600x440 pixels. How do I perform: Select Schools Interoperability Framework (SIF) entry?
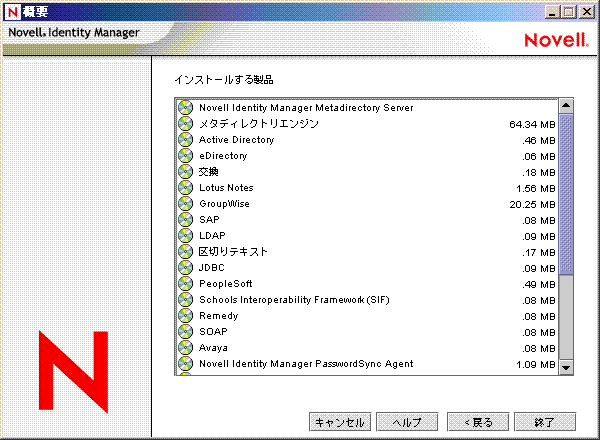click(x=367, y=300)
